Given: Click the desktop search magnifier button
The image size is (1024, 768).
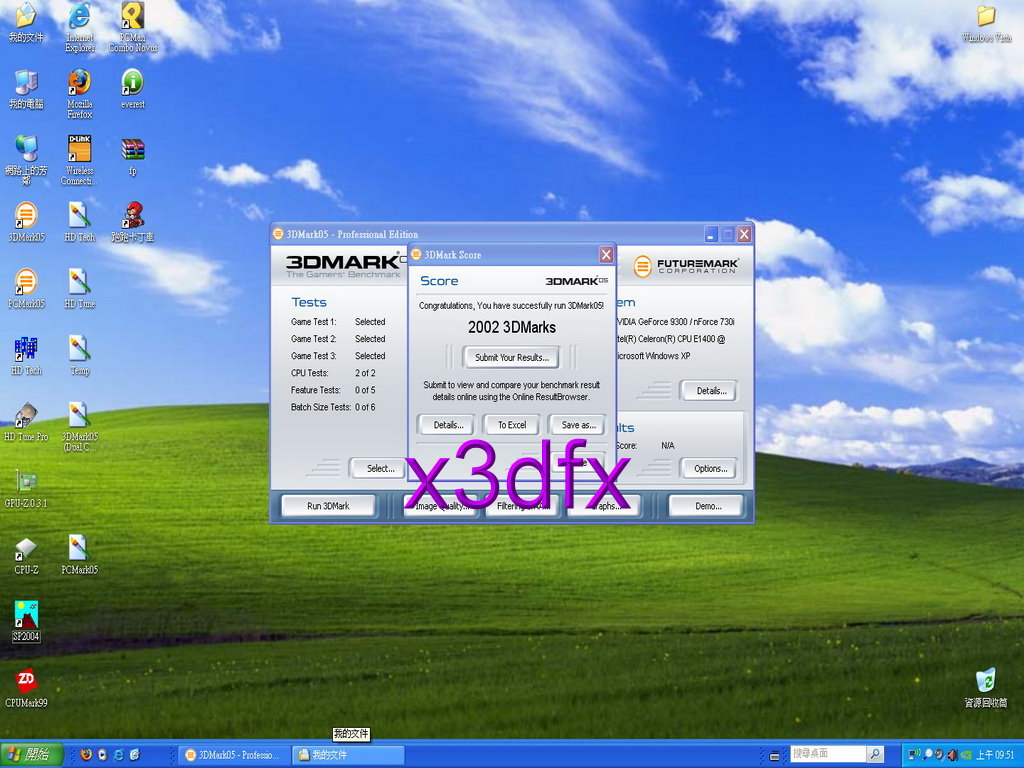Looking at the screenshot, I should click(875, 754).
